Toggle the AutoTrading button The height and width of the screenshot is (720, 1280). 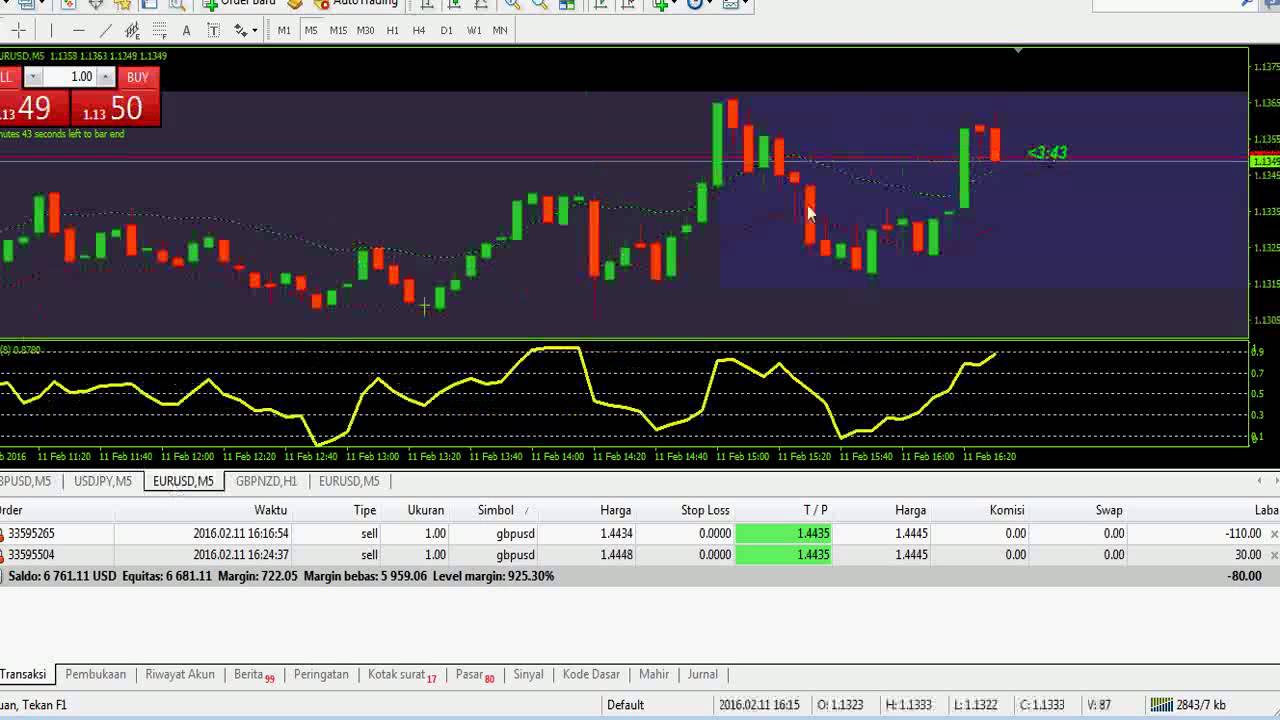354,4
